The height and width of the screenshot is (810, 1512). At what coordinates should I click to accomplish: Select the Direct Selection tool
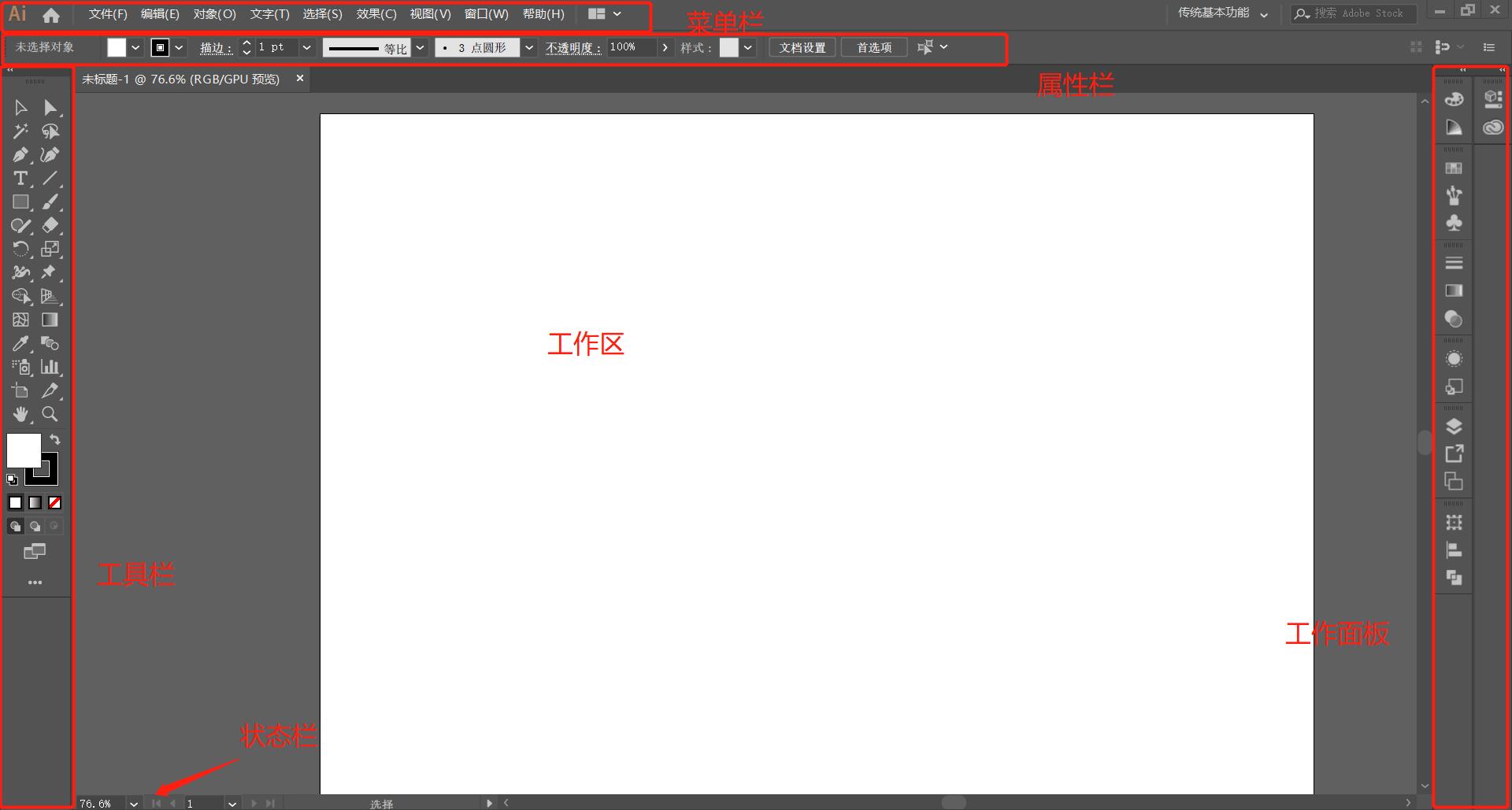click(x=50, y=108)
